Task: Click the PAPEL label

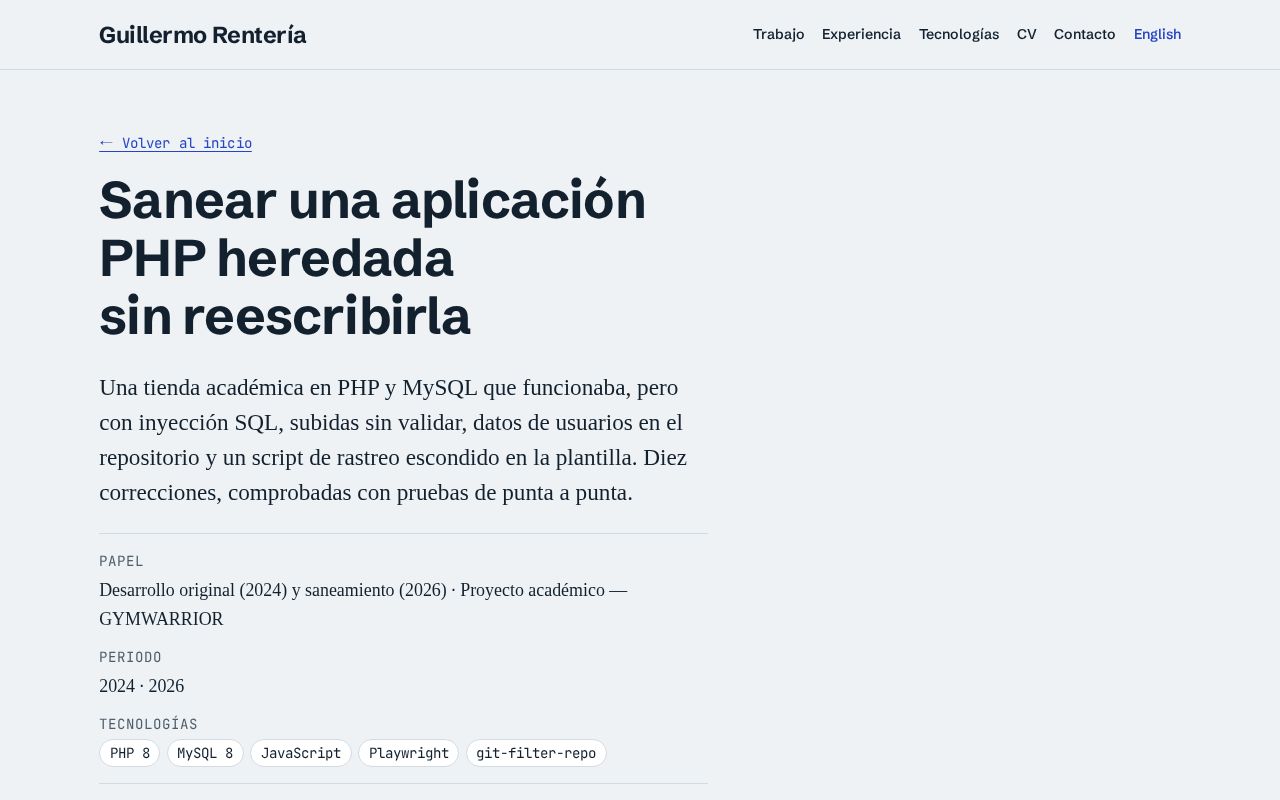Action: point(121,561)
